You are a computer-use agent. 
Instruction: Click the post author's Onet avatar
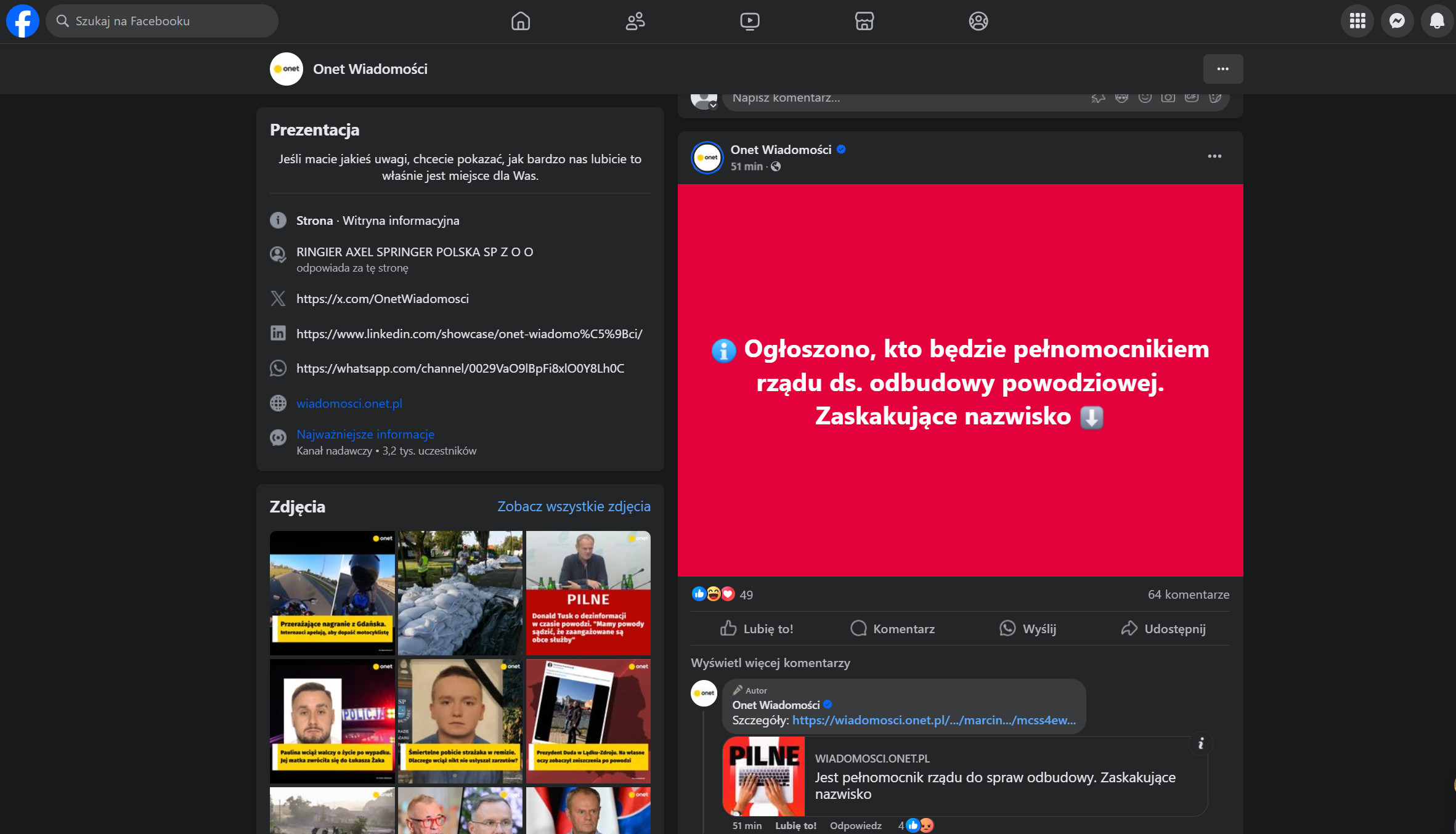707,158
